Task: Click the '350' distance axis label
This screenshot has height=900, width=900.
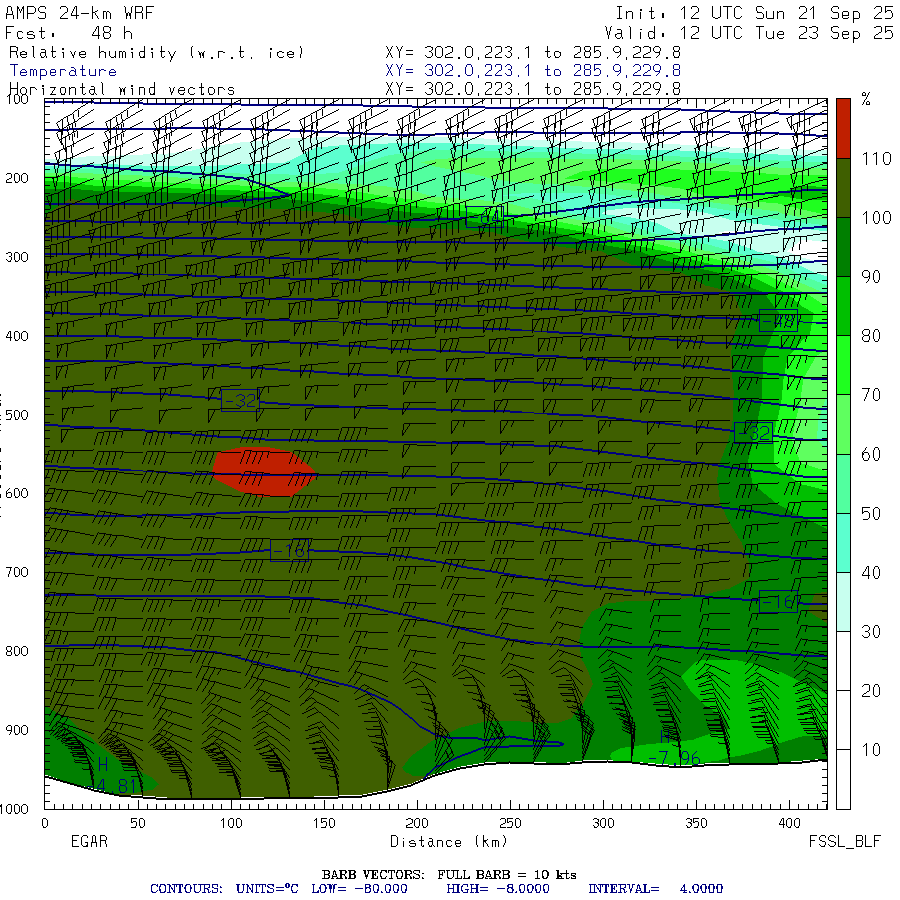Action: (696, 823)
